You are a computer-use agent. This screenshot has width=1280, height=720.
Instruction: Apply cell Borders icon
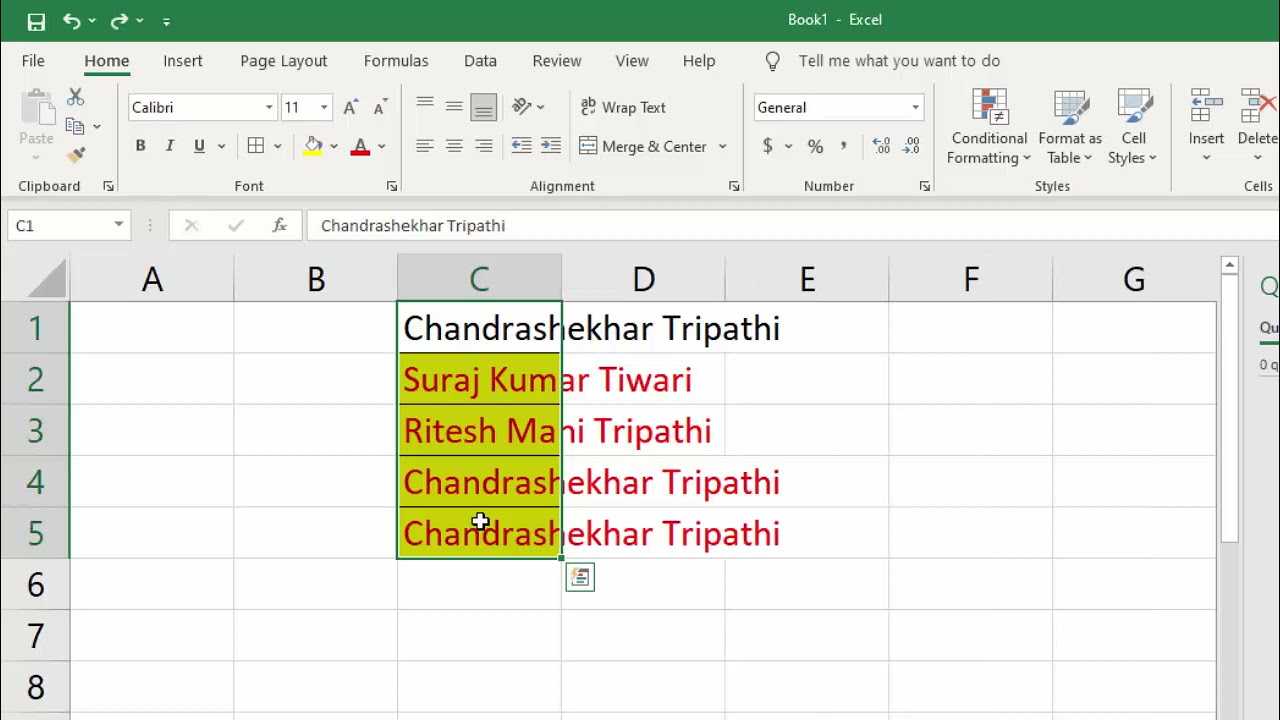[256, 146]
